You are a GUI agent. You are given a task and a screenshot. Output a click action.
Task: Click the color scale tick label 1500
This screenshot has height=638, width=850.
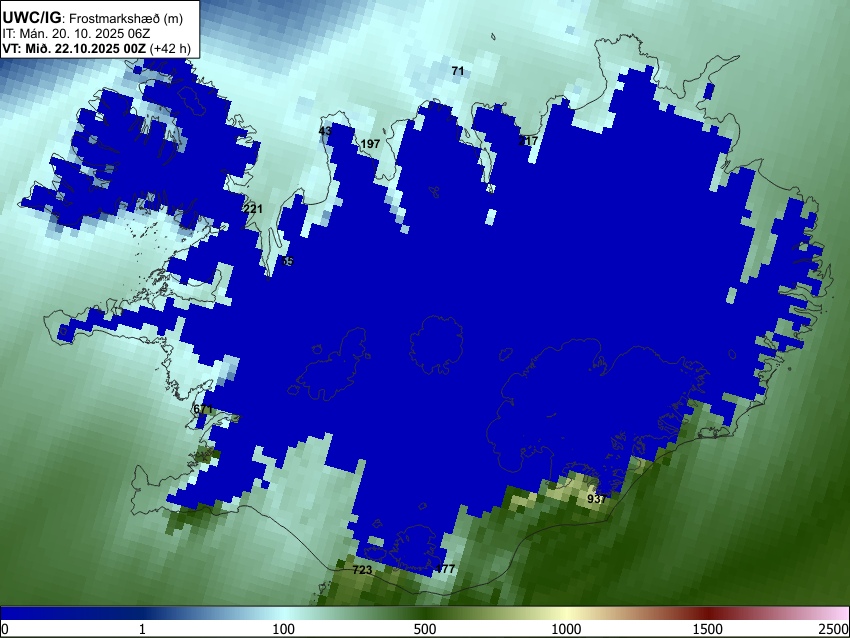[708, 629]
